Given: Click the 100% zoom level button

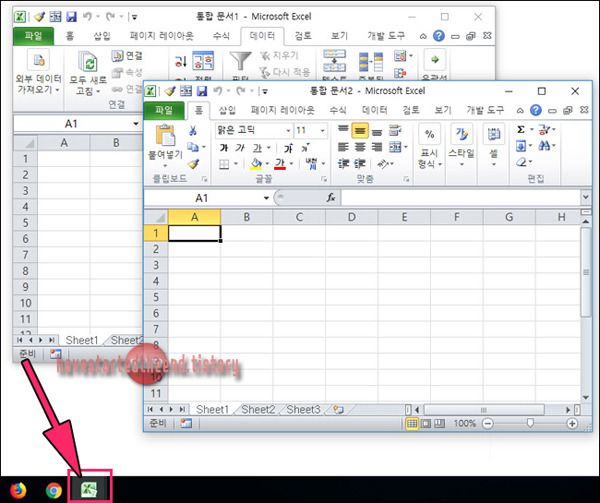Looking at the screenshot, I should [465, 423].
